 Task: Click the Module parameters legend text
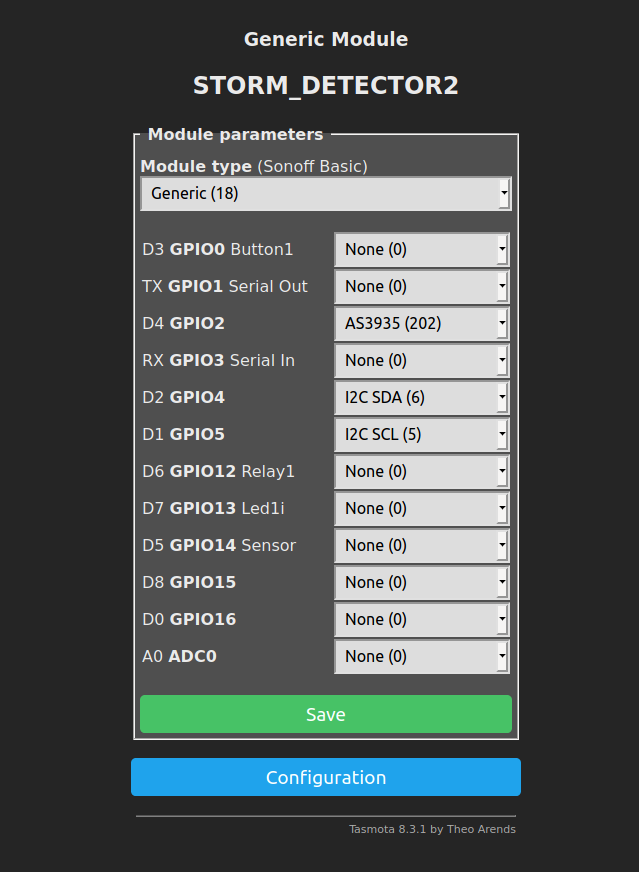(x=235, y=134)
